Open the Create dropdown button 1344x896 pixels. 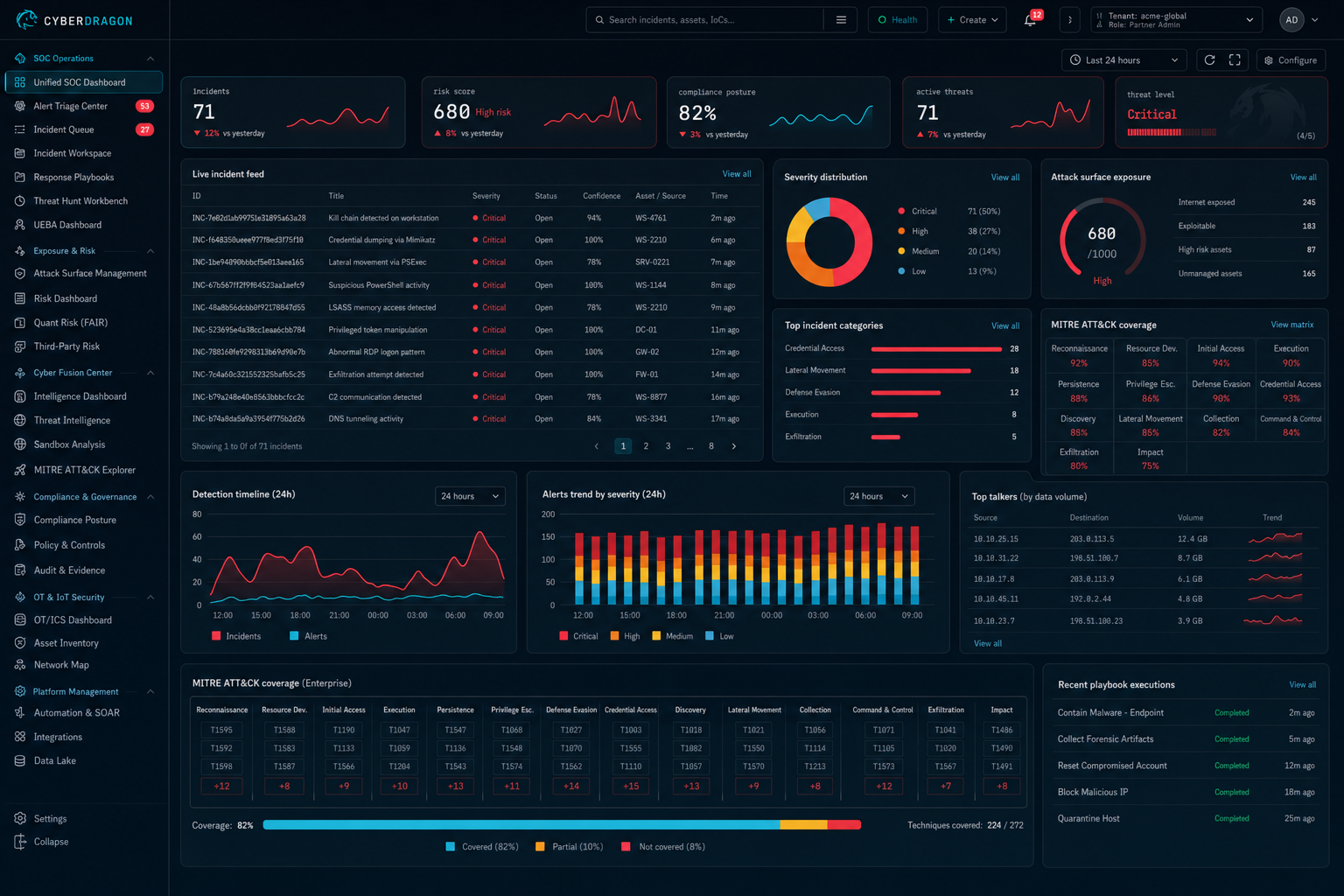point(972,20)
